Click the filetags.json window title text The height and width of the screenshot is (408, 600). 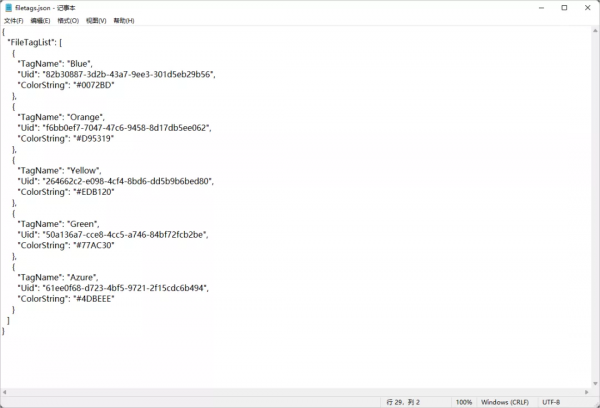(x=45, y=8)
